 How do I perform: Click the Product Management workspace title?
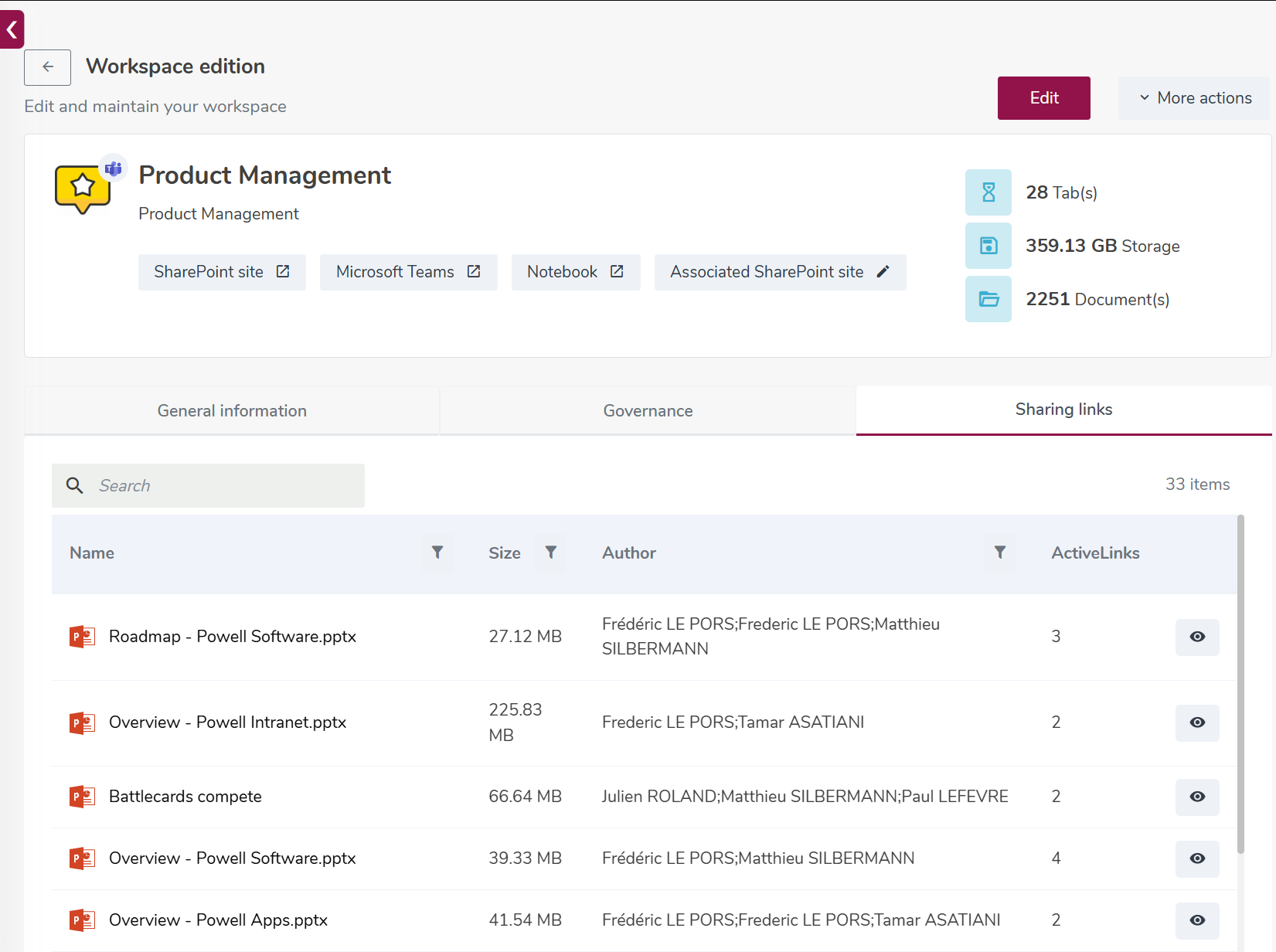point(265,175)
